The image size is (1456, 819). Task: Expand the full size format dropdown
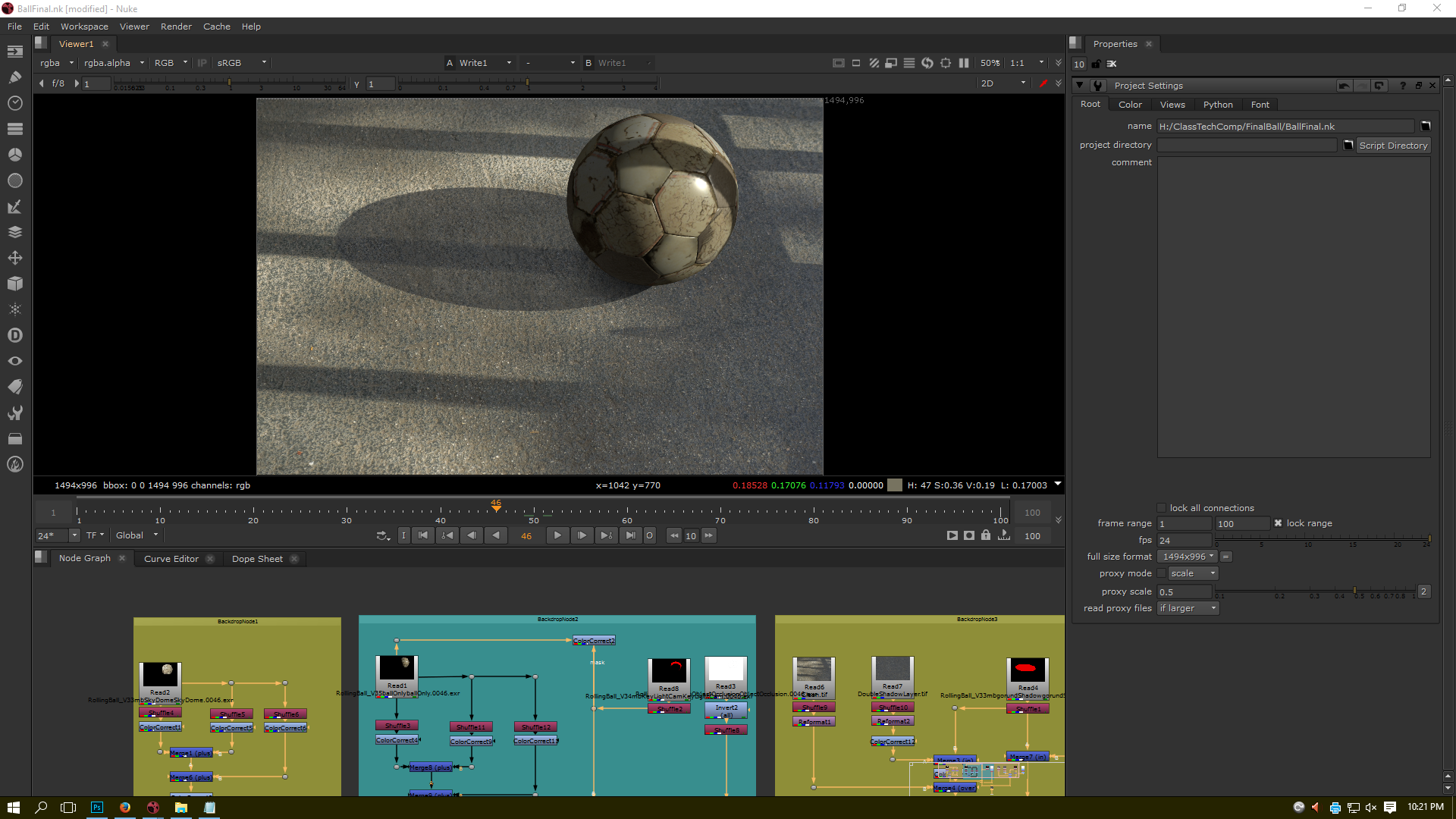point(1188,557)
